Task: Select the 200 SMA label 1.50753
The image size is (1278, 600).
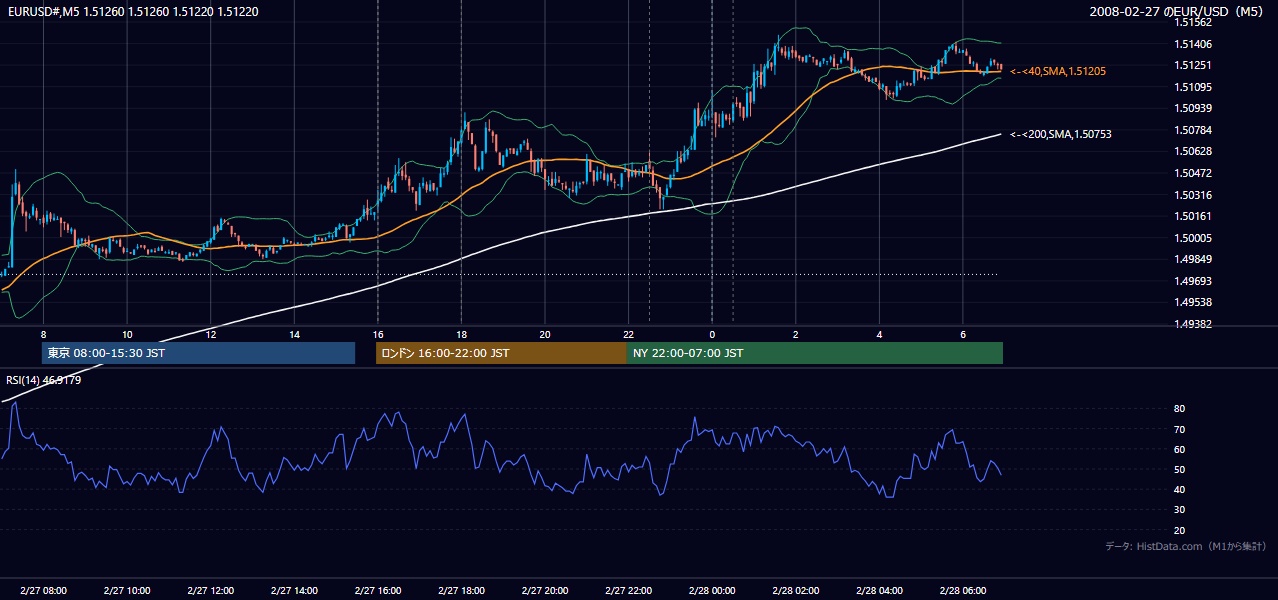Action: [1061, 134]
